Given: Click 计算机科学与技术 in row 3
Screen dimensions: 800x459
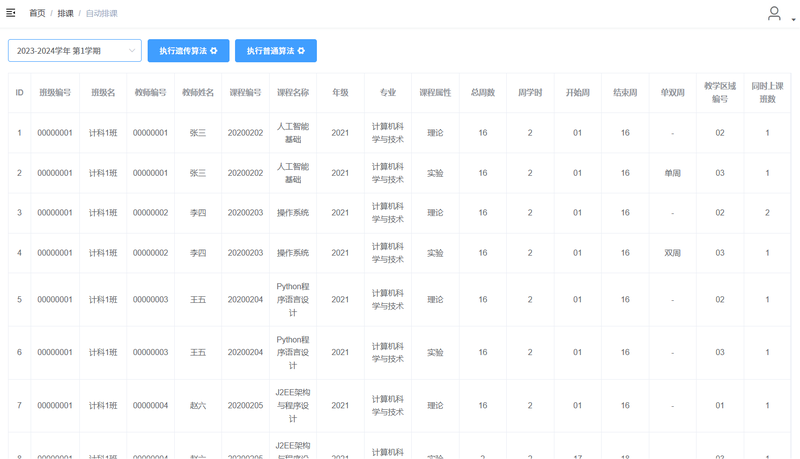Looking at the screenshot, I should [x=388, y=213].
